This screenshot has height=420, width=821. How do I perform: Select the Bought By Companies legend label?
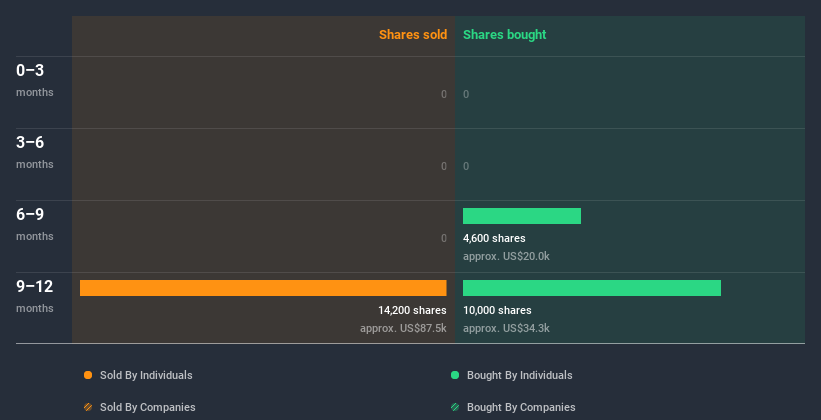(x=521, y=407)
